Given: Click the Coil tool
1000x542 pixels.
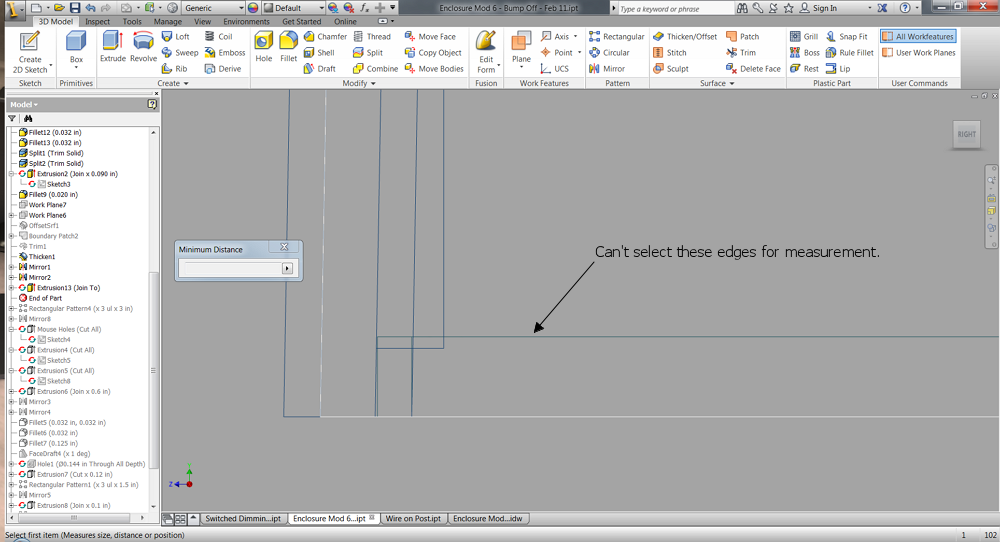Looking at the screenshot, I should pyautogui.click(x=218, y=36).
